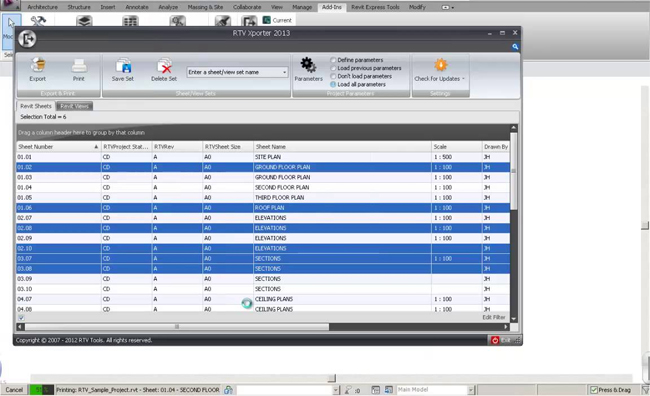This screenshot has width=650, height=396.
Task: Select the ROOF PLAN row
Action: (x=263, y=208)
